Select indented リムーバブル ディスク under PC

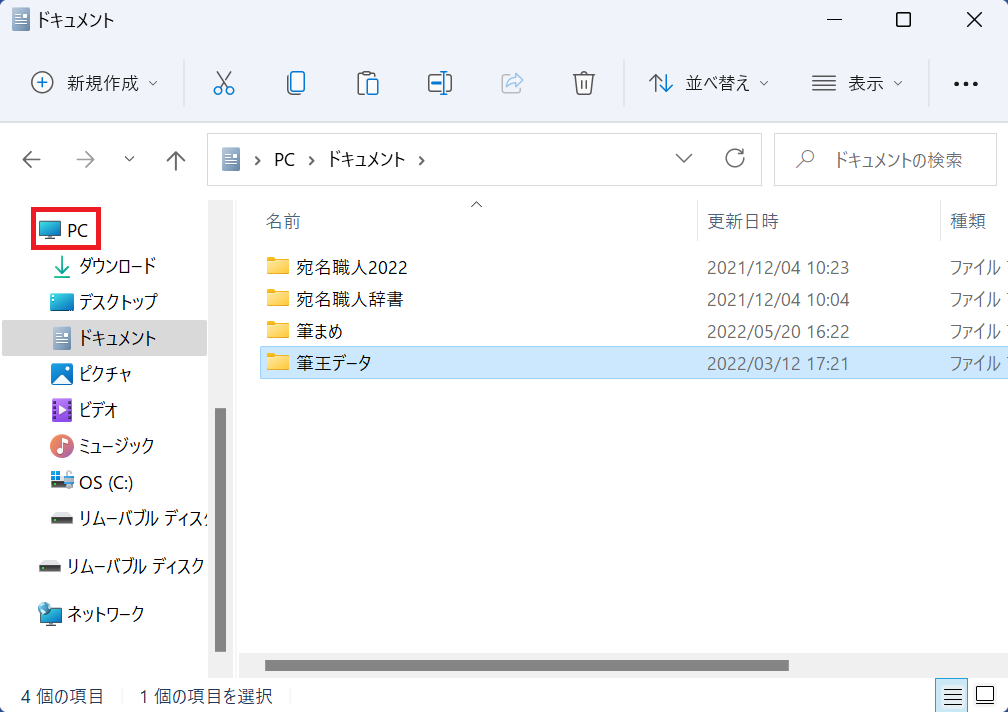tap(129, 518)
